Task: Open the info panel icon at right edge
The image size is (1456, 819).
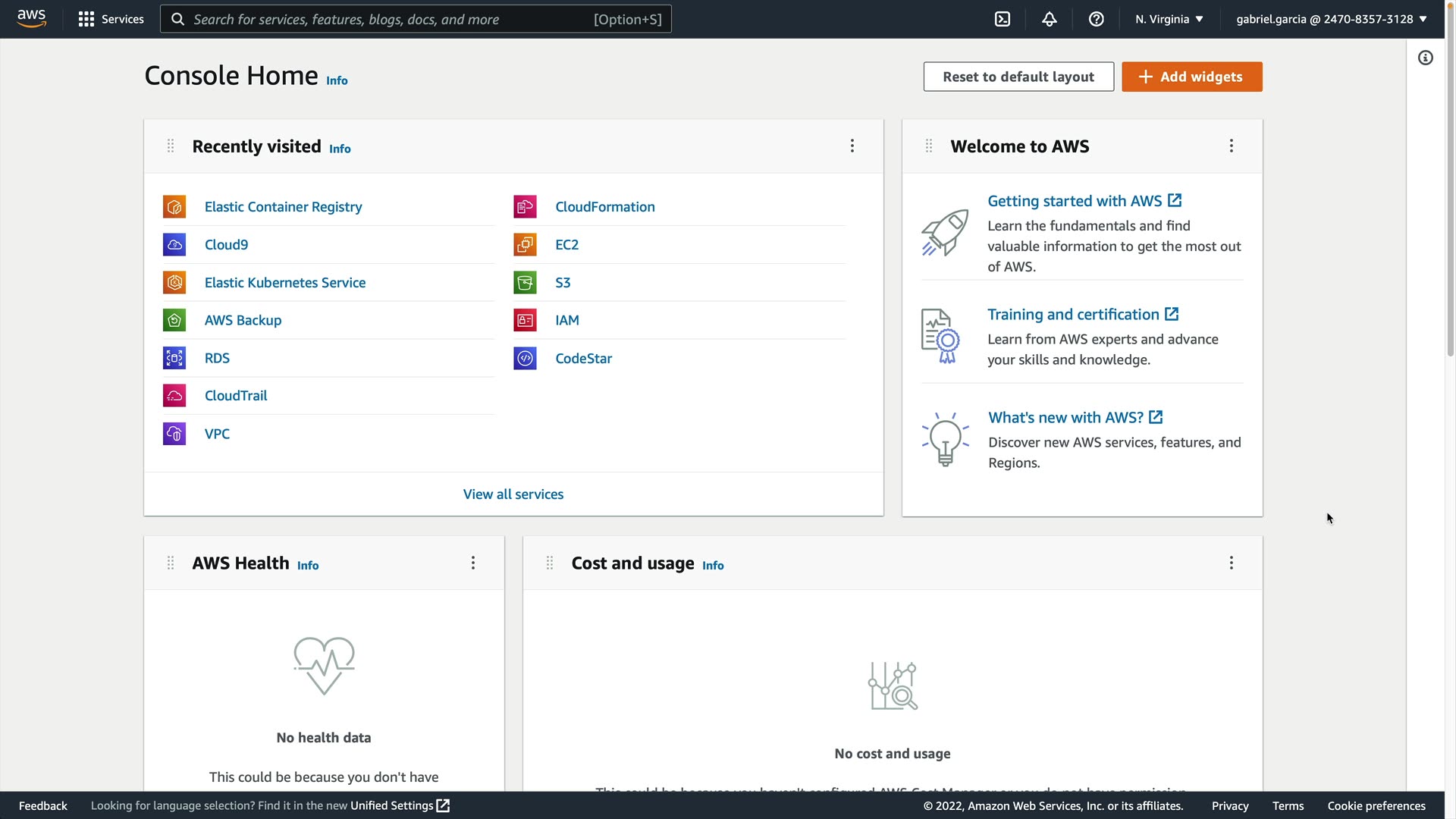Action: coord(1426,58)
